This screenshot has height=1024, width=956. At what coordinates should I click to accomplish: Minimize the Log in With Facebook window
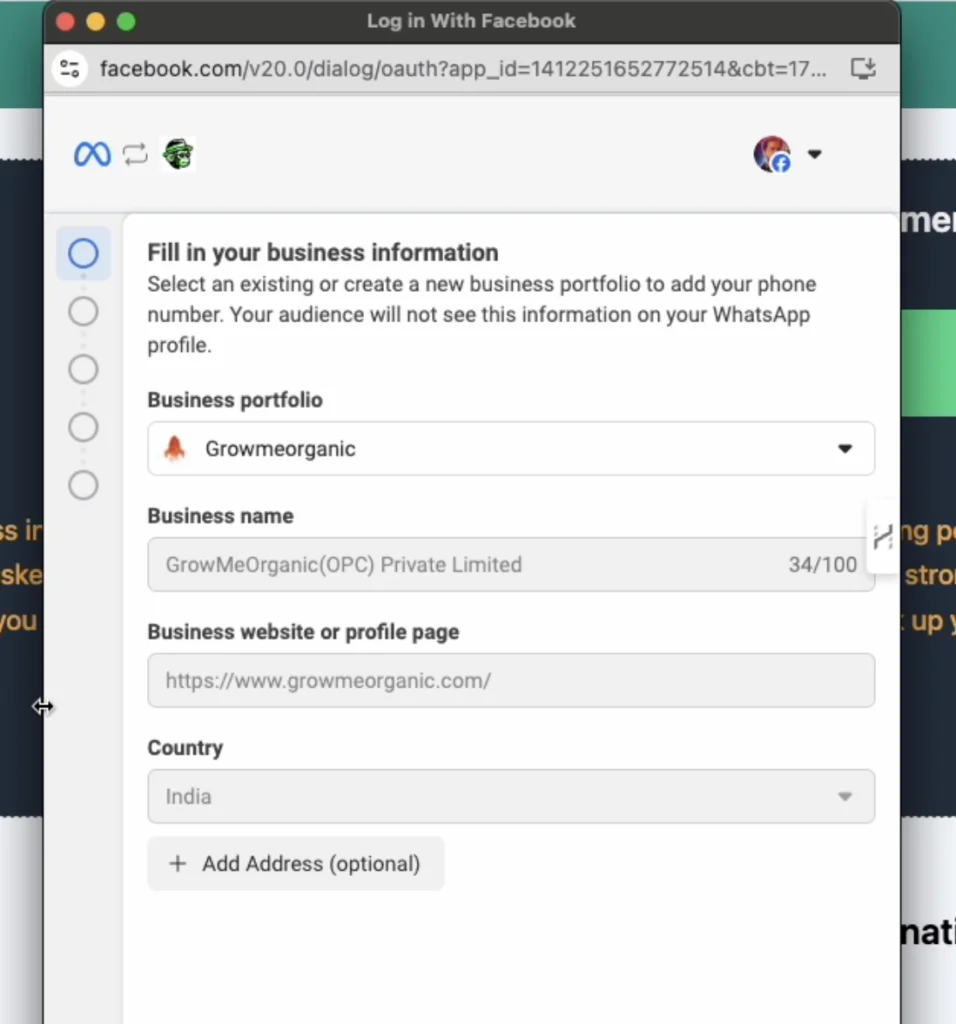click(96, 22)
